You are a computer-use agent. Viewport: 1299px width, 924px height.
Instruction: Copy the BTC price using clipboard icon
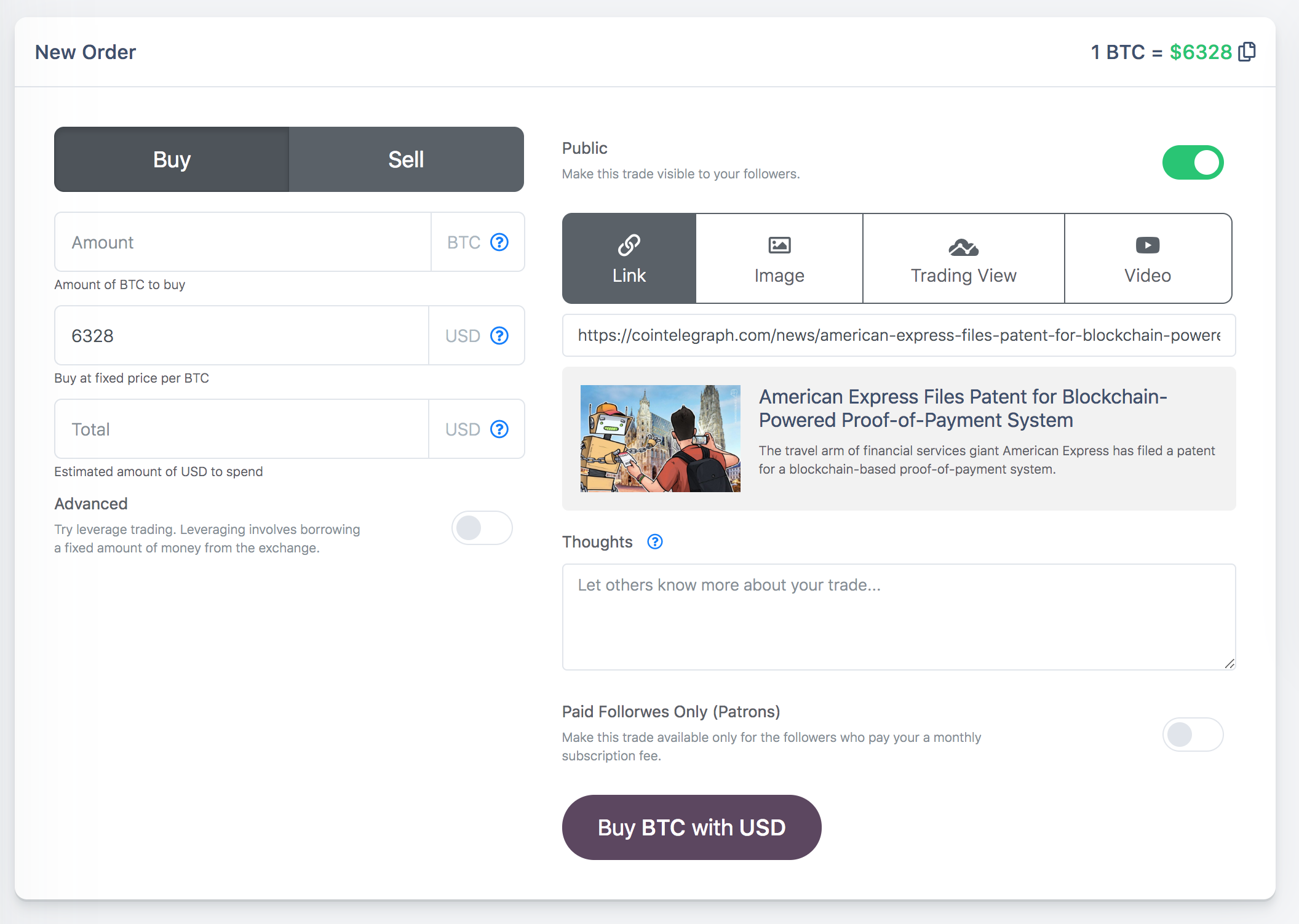1246,52
